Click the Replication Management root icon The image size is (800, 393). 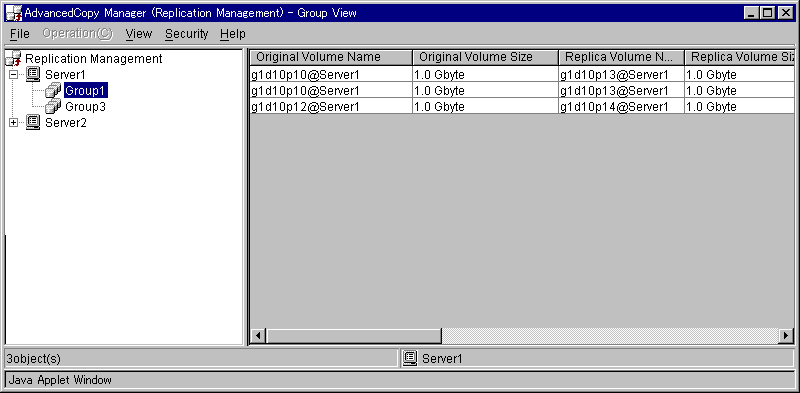14,59
